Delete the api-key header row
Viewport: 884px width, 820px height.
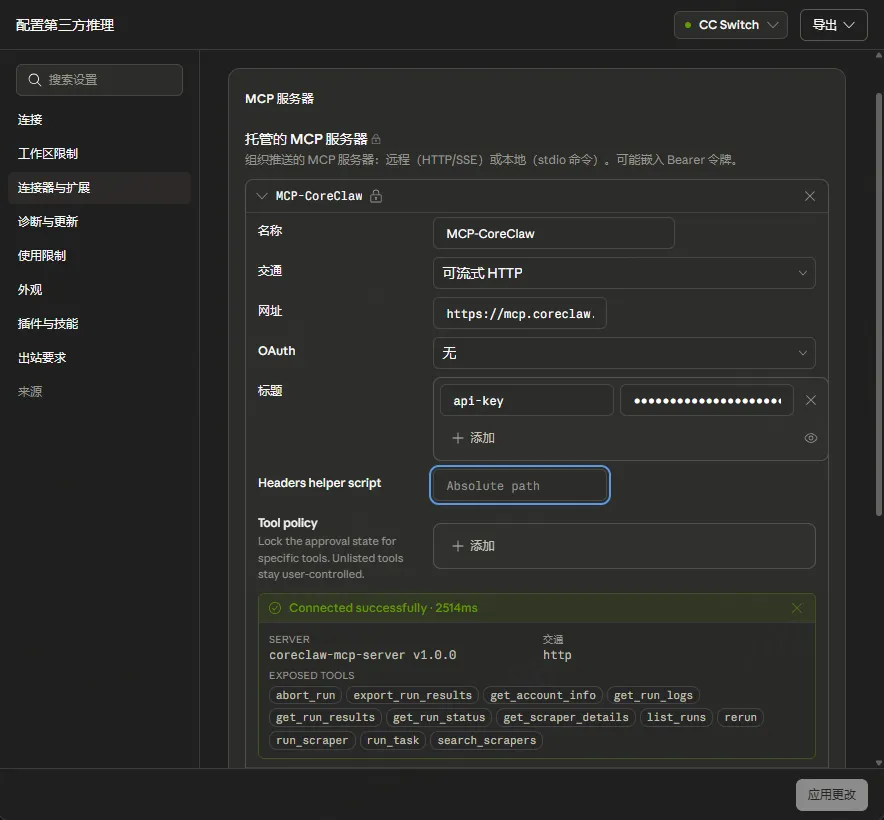coord(811,400)
